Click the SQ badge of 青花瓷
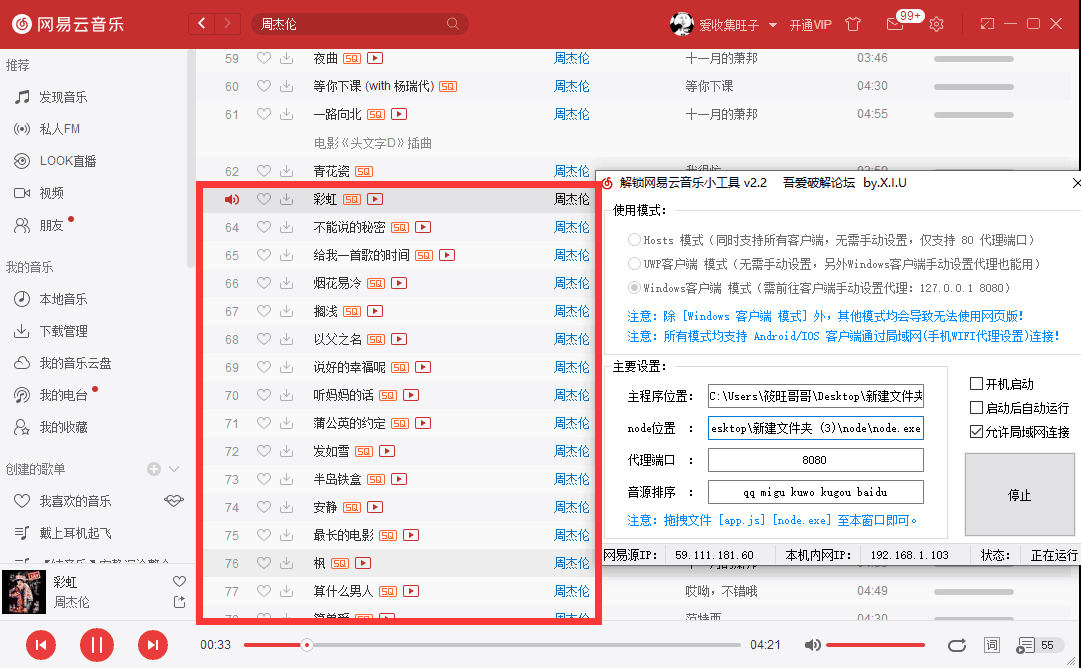This screenshot has width=1081, height=668. point(363,171)
